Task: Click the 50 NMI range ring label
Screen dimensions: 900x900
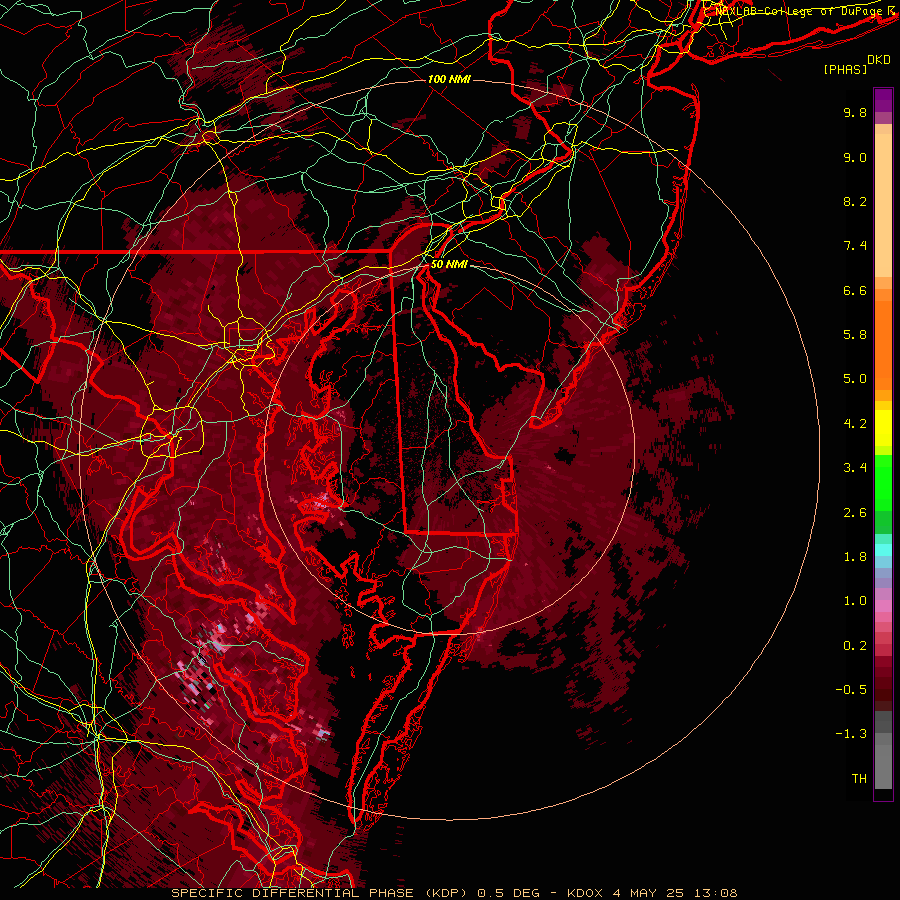Action: click(x=449, y=265)
